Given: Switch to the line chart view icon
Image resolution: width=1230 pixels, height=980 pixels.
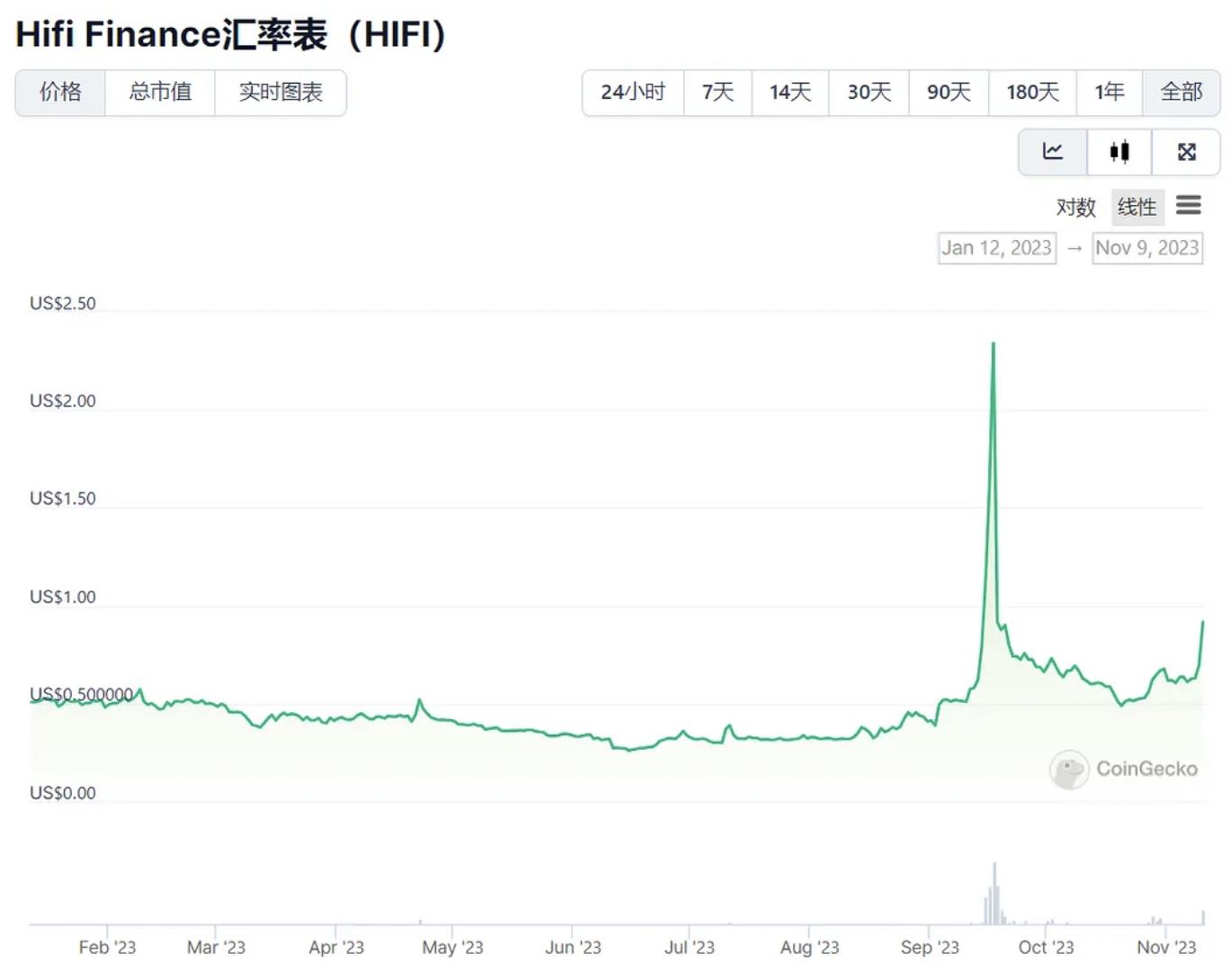Looking at the screenshot, I should [x=1052, y=152].
